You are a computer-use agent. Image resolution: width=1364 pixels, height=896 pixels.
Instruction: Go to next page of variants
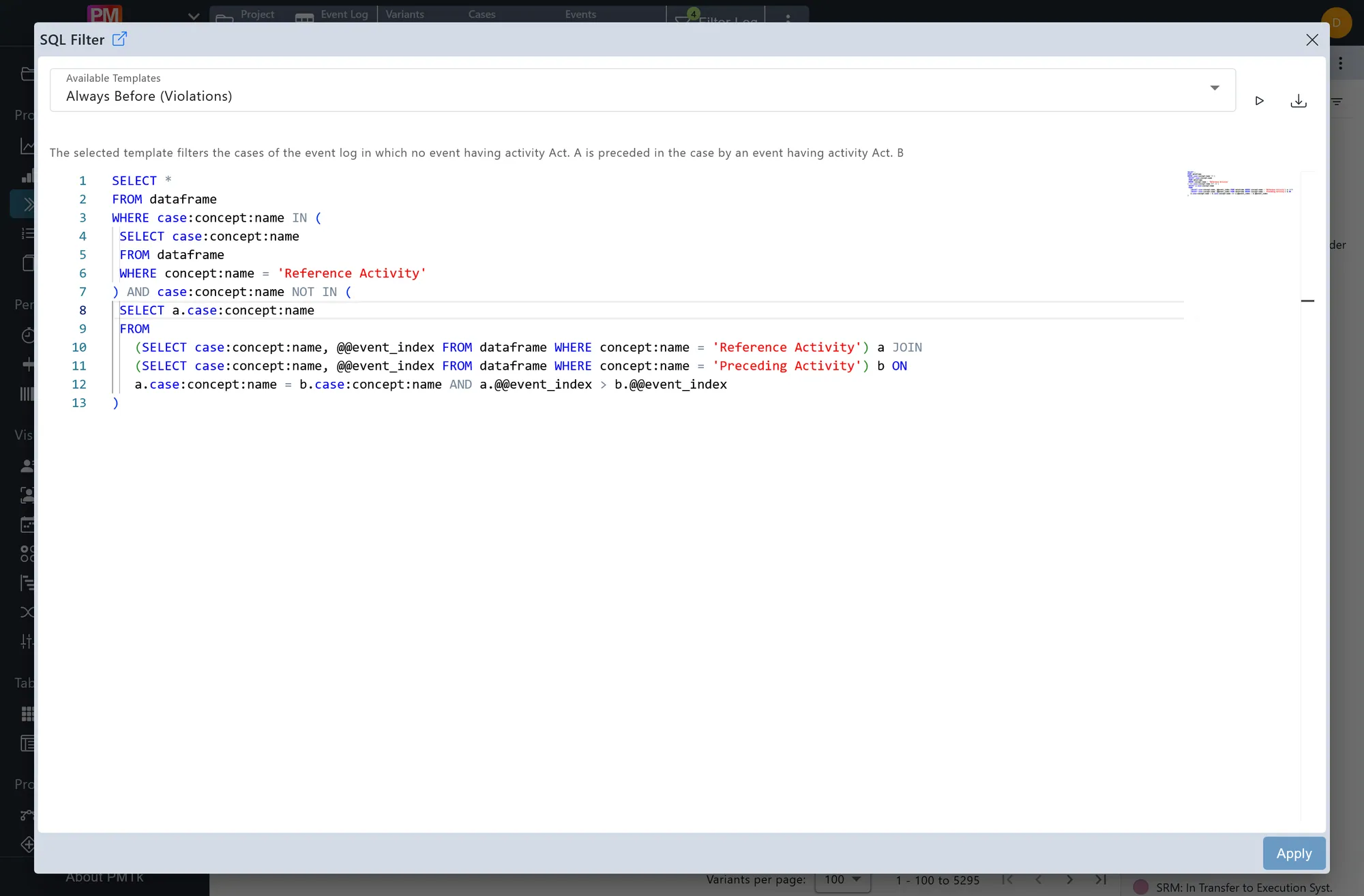coord(1069,880)
